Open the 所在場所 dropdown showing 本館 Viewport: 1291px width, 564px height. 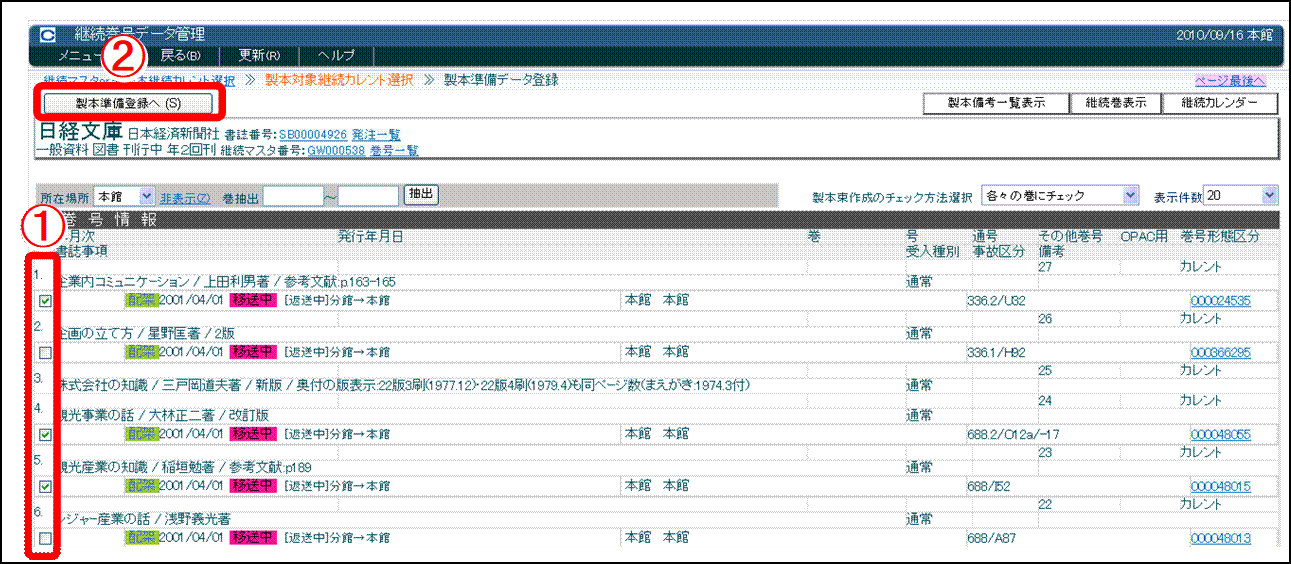[x=124, y=196]
